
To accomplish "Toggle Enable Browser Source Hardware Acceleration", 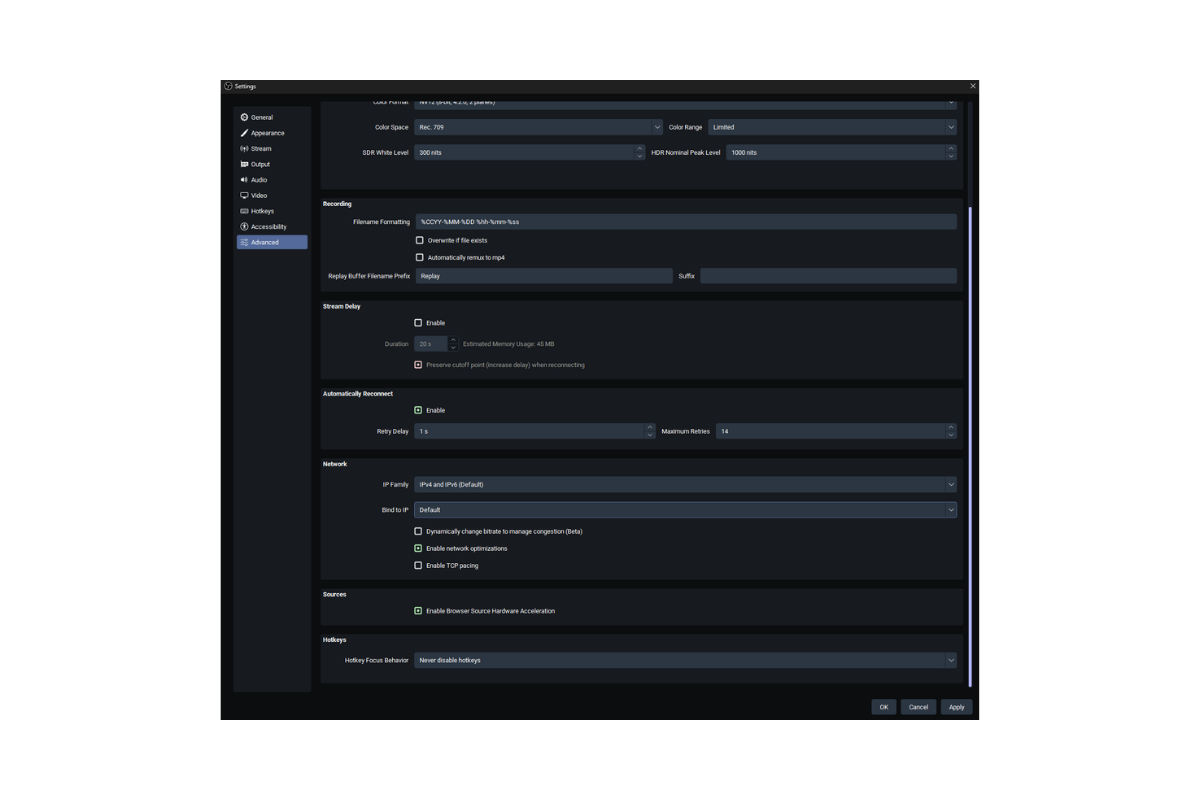I will click(418, 611).
